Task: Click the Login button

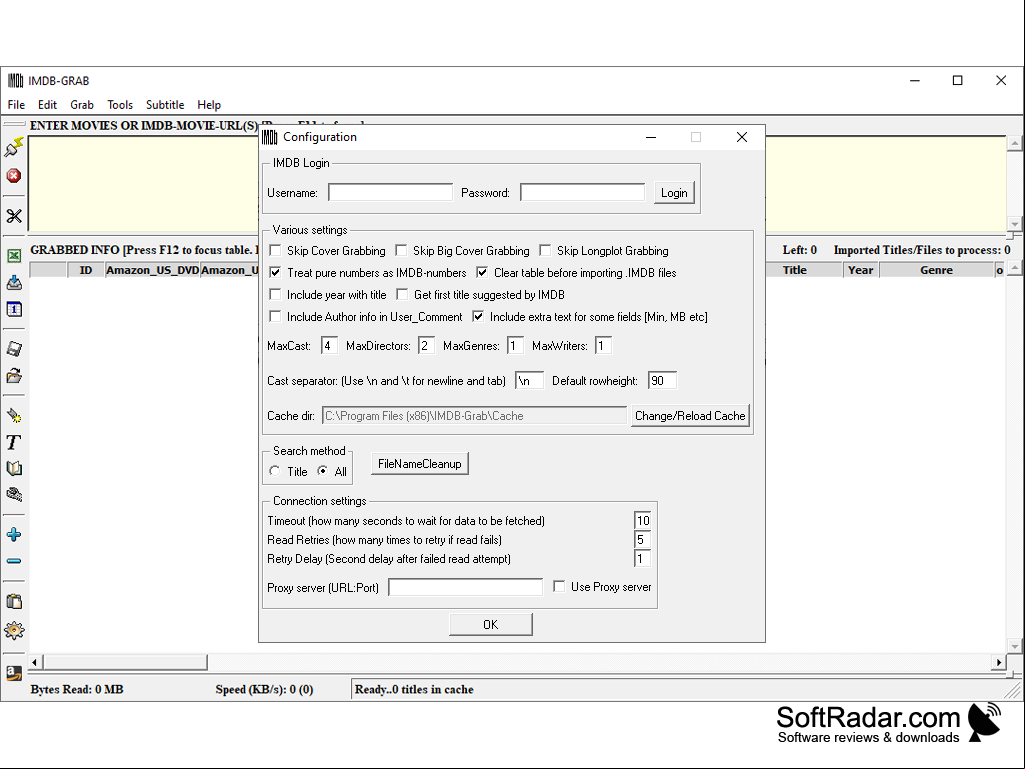Action: click(674, 193)
